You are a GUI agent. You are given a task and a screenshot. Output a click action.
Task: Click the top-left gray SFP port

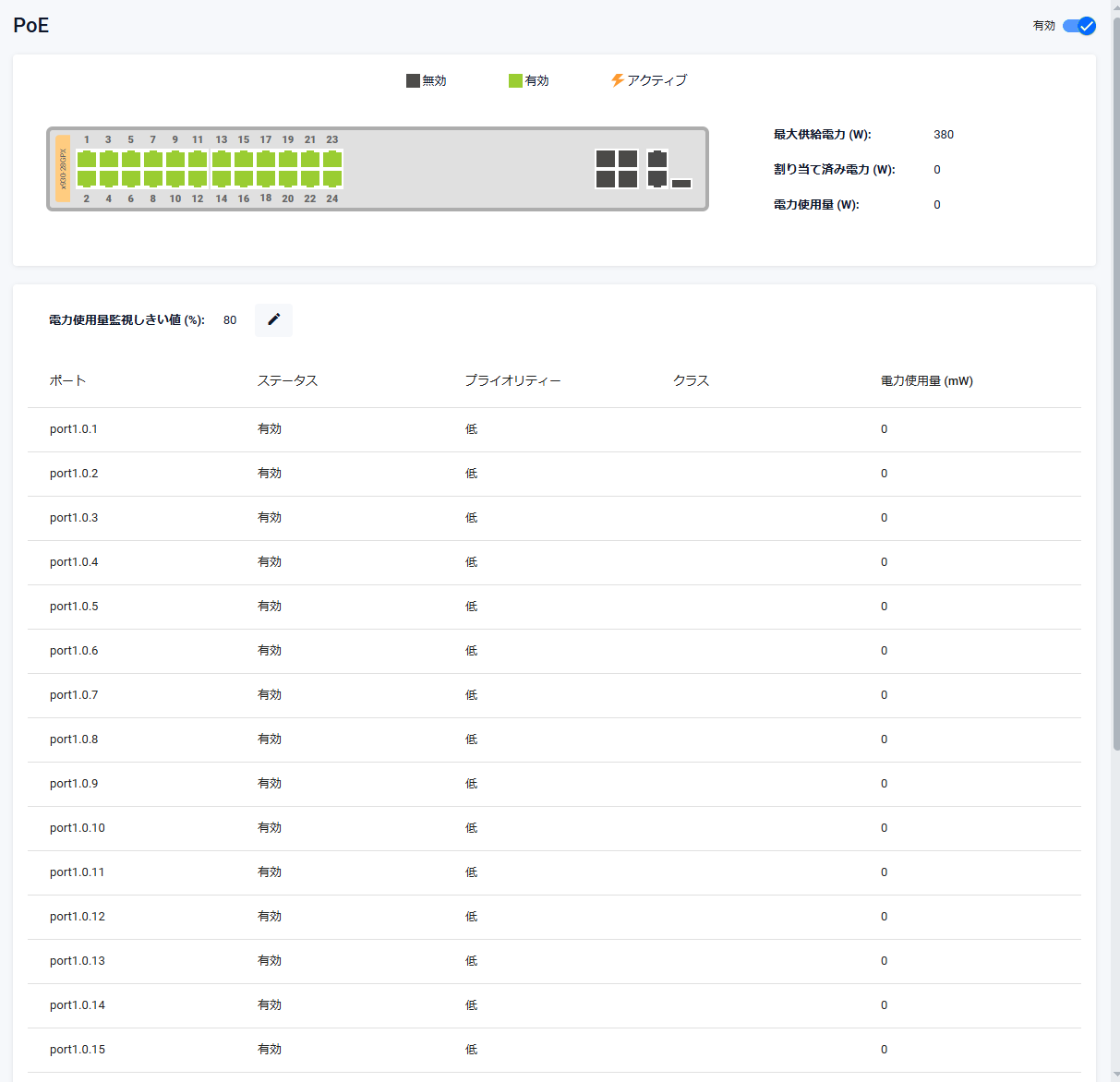[606, 159]
